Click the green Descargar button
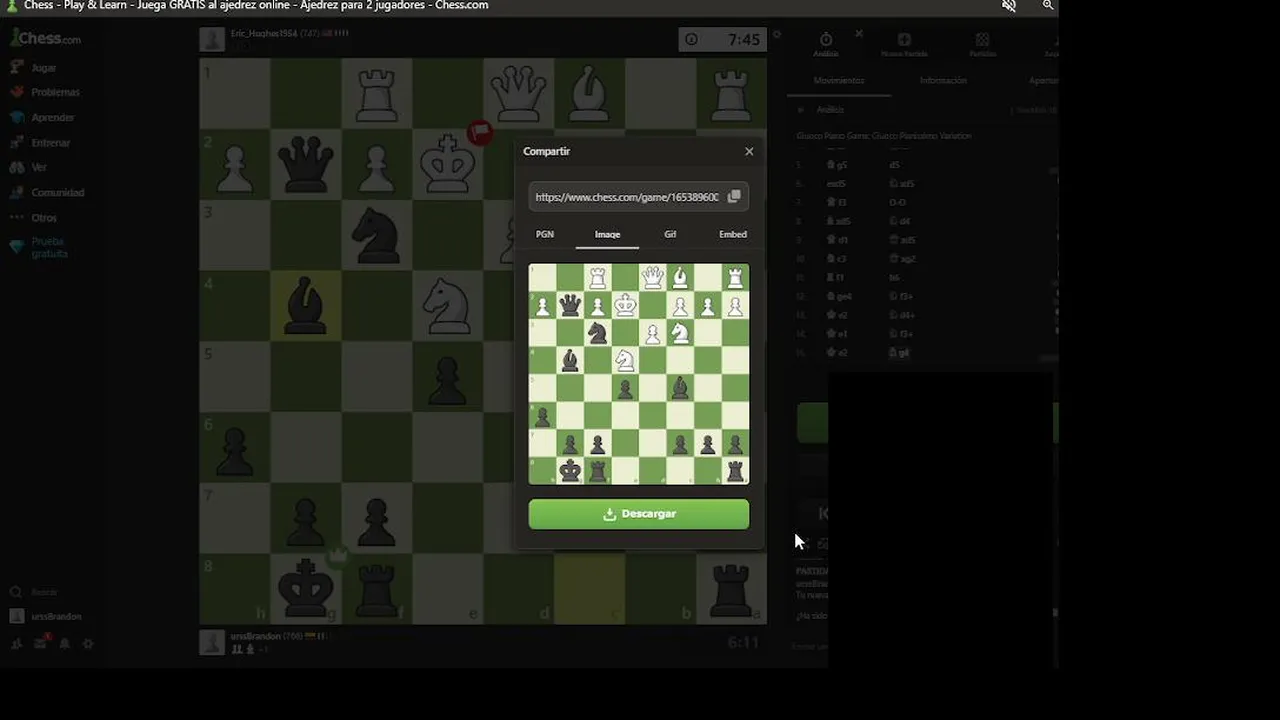 pyautogui.click(x=638, y=514)
